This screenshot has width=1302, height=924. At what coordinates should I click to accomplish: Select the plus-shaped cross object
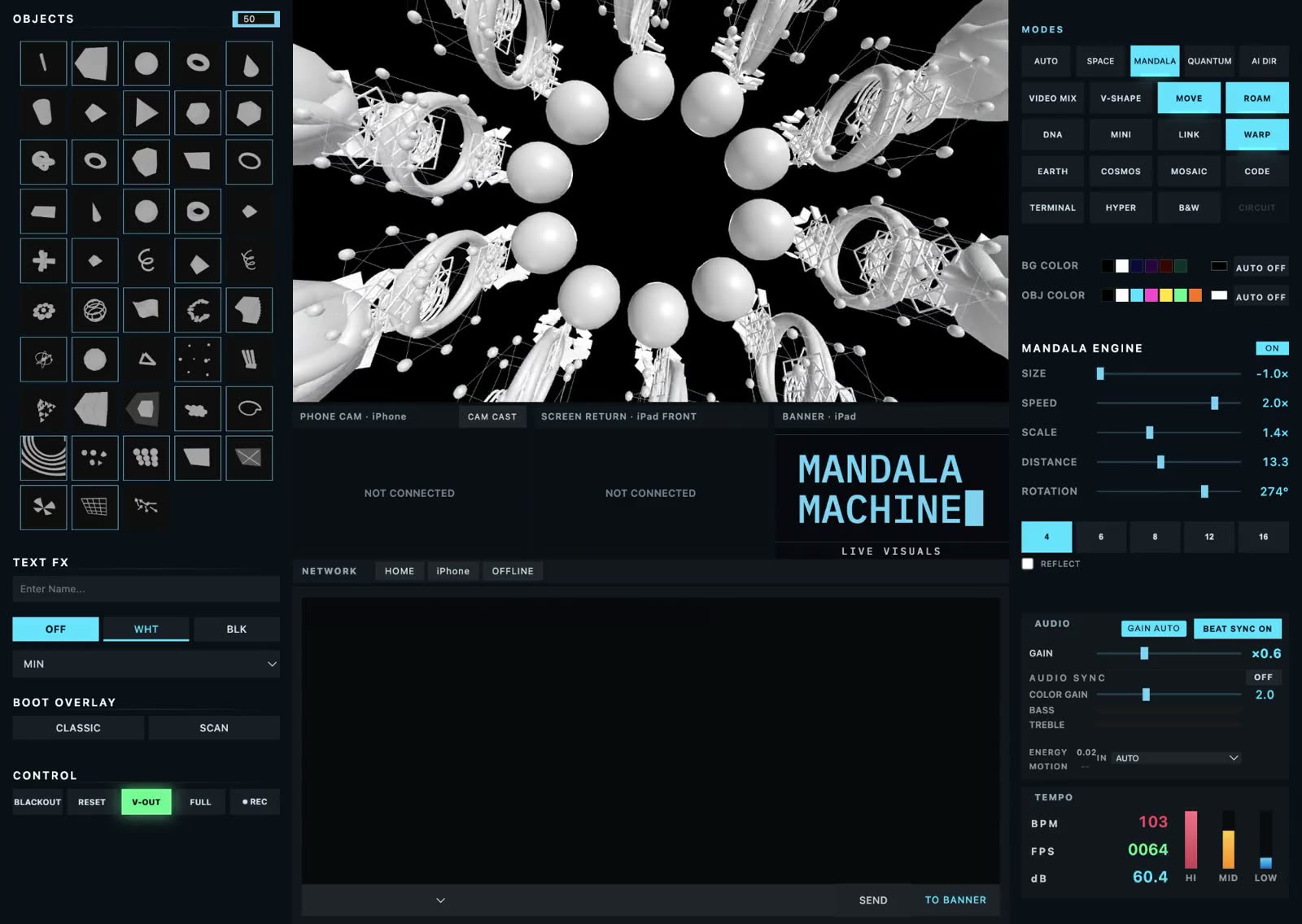[44, 260]
